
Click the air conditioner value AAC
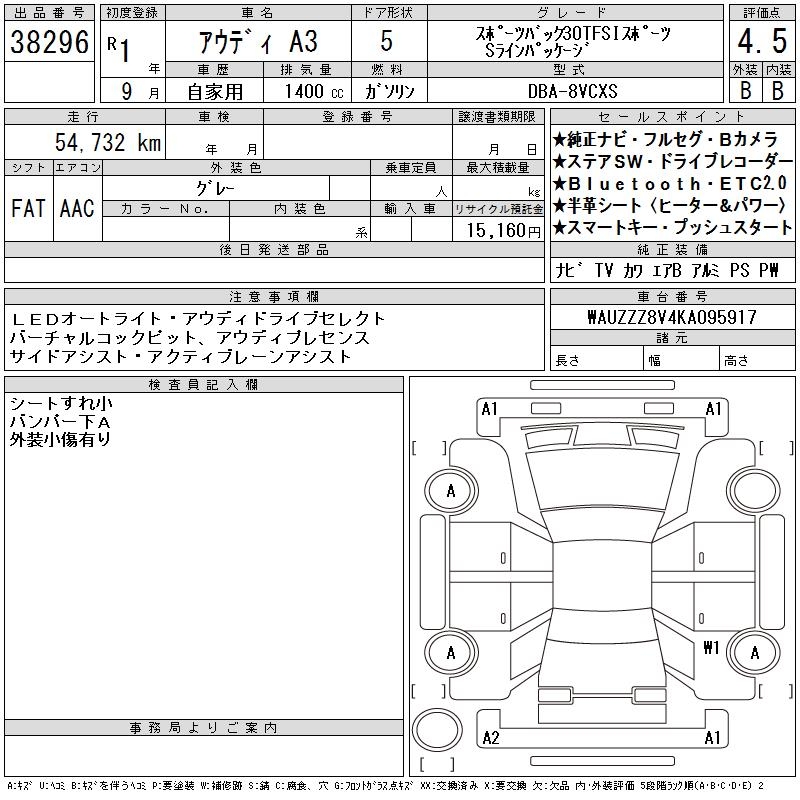[x=77, y=208]
